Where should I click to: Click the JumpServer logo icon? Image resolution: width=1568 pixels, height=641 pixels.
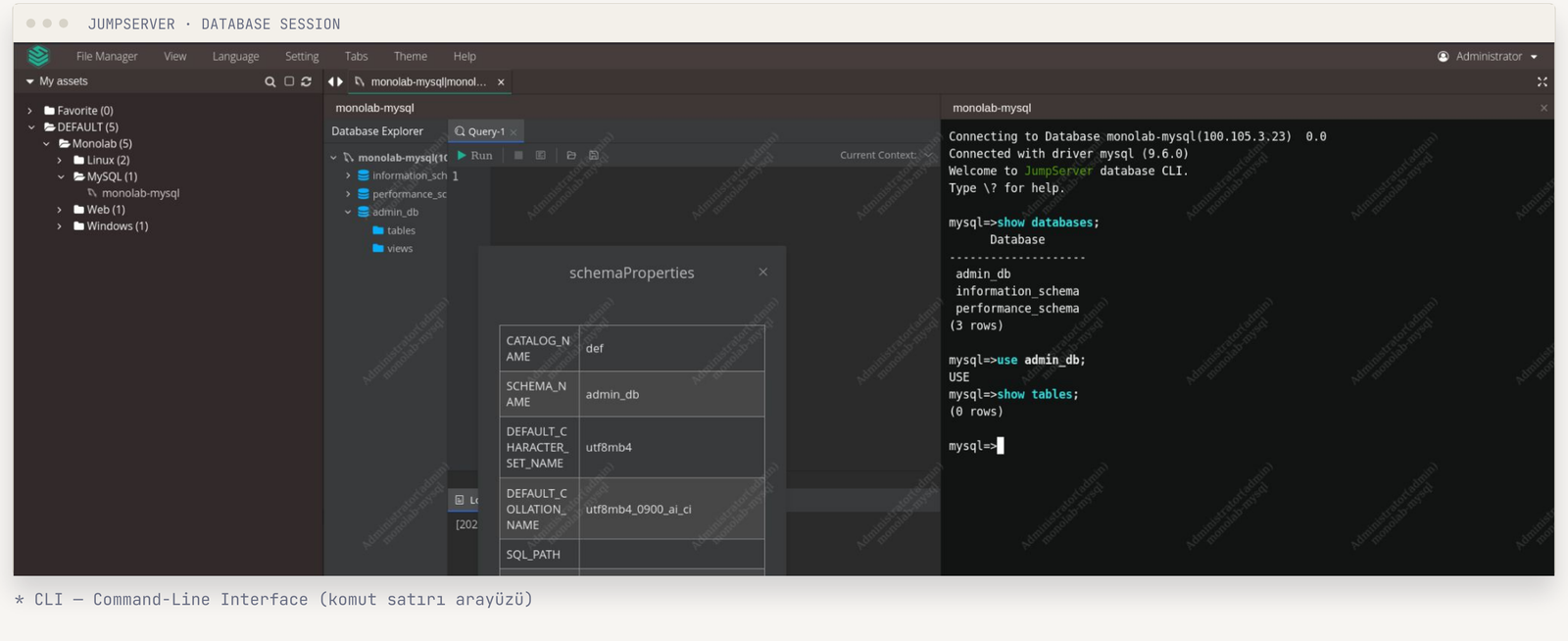[x=38, y=56]
